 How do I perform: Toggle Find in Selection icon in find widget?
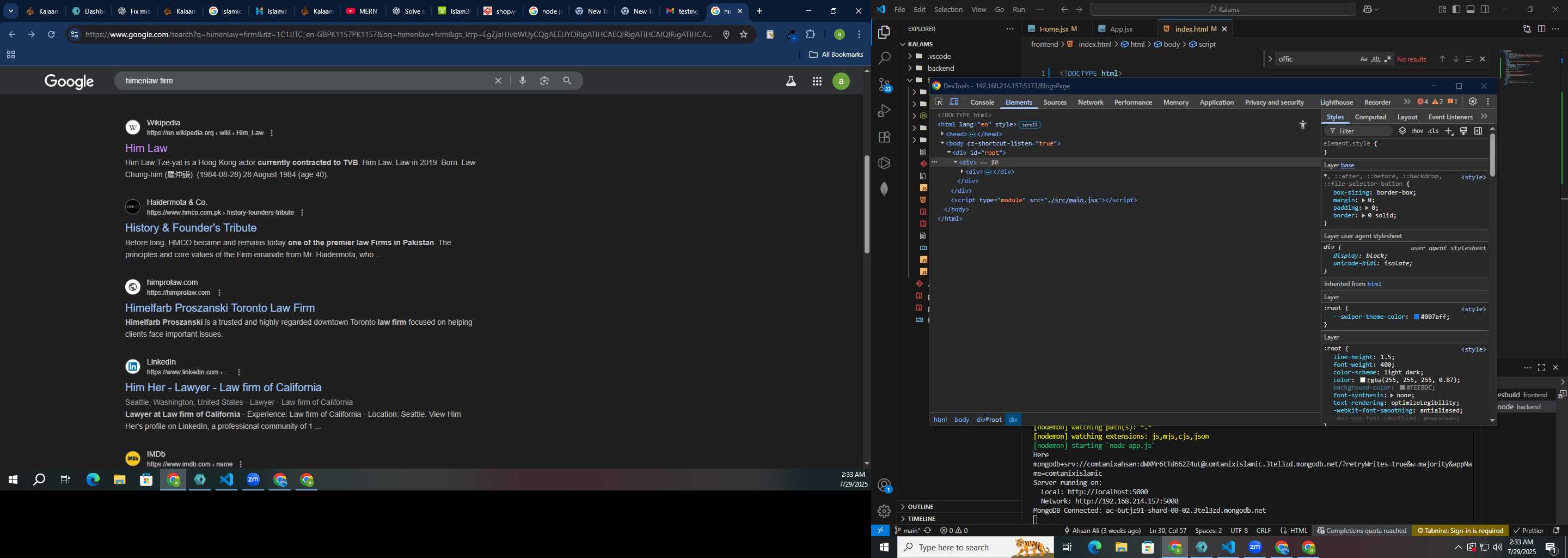(1469, 59)
